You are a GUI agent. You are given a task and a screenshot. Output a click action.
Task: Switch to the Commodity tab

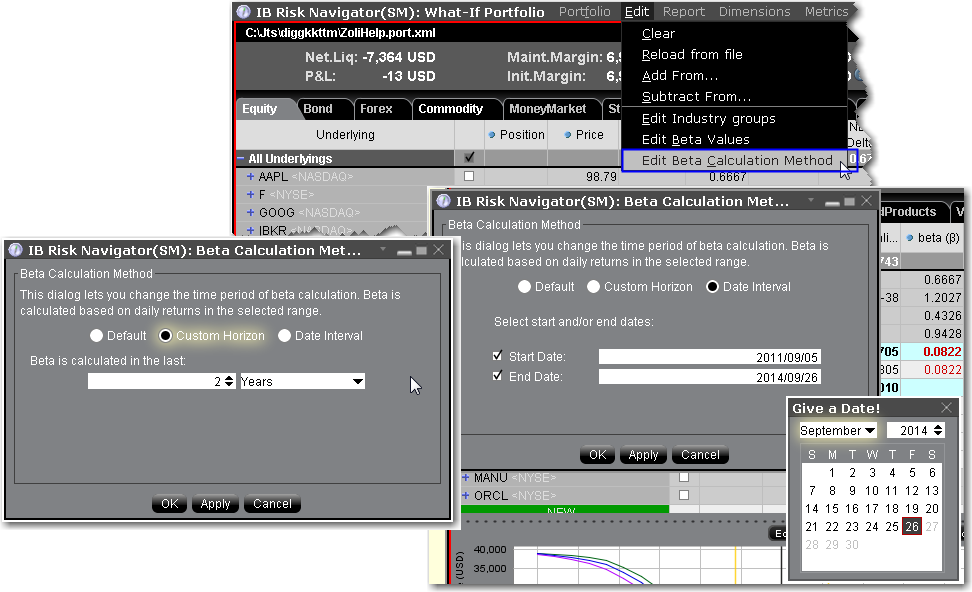pos(450,109)
